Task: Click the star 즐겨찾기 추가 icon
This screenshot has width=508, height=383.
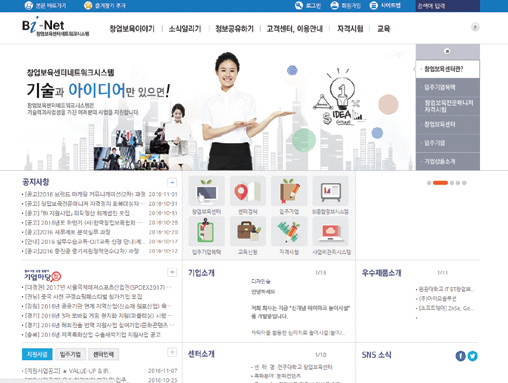Action: tap(88, 6)
